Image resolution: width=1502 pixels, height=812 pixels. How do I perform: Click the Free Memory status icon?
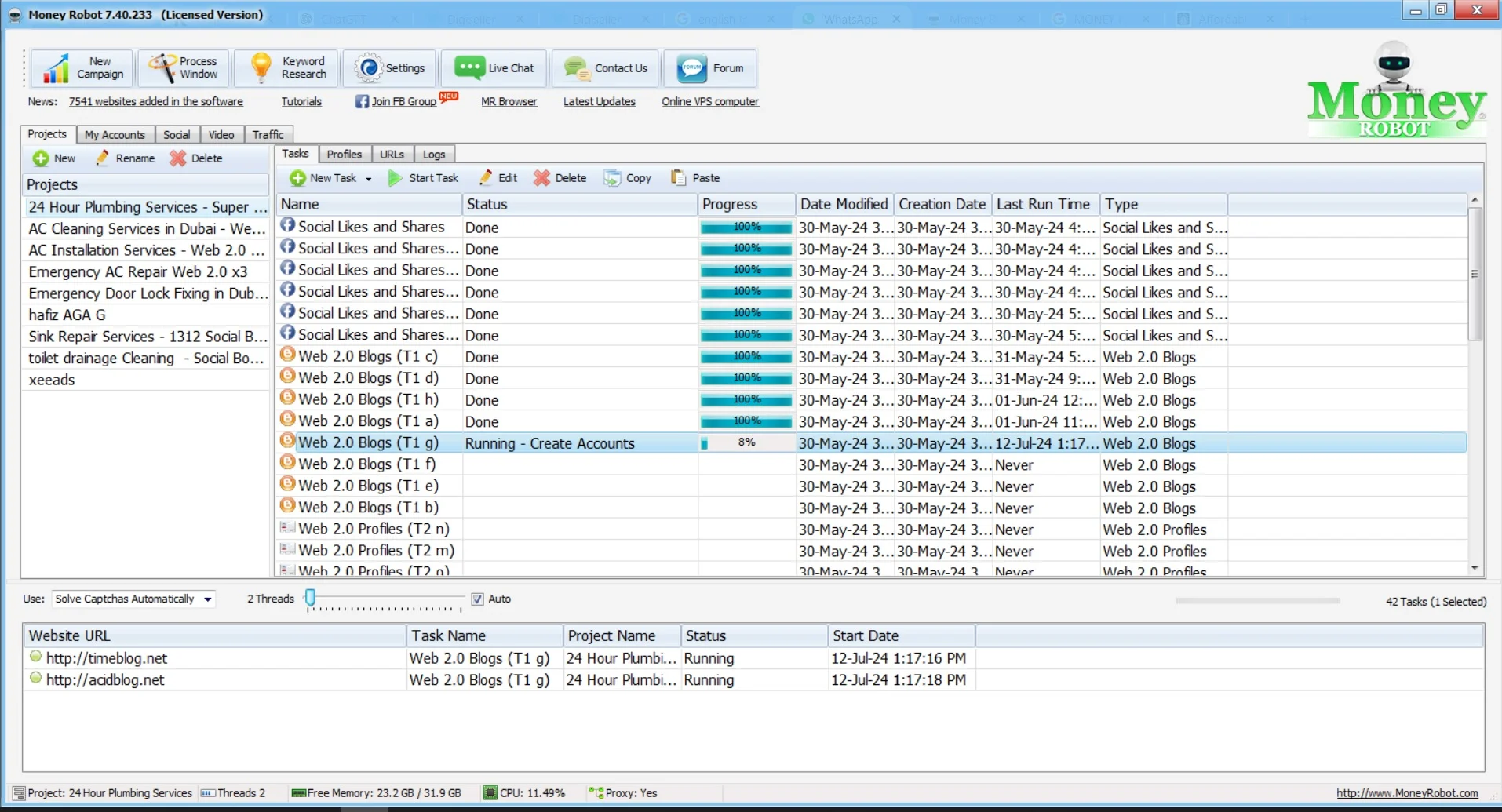pos(298,793)
